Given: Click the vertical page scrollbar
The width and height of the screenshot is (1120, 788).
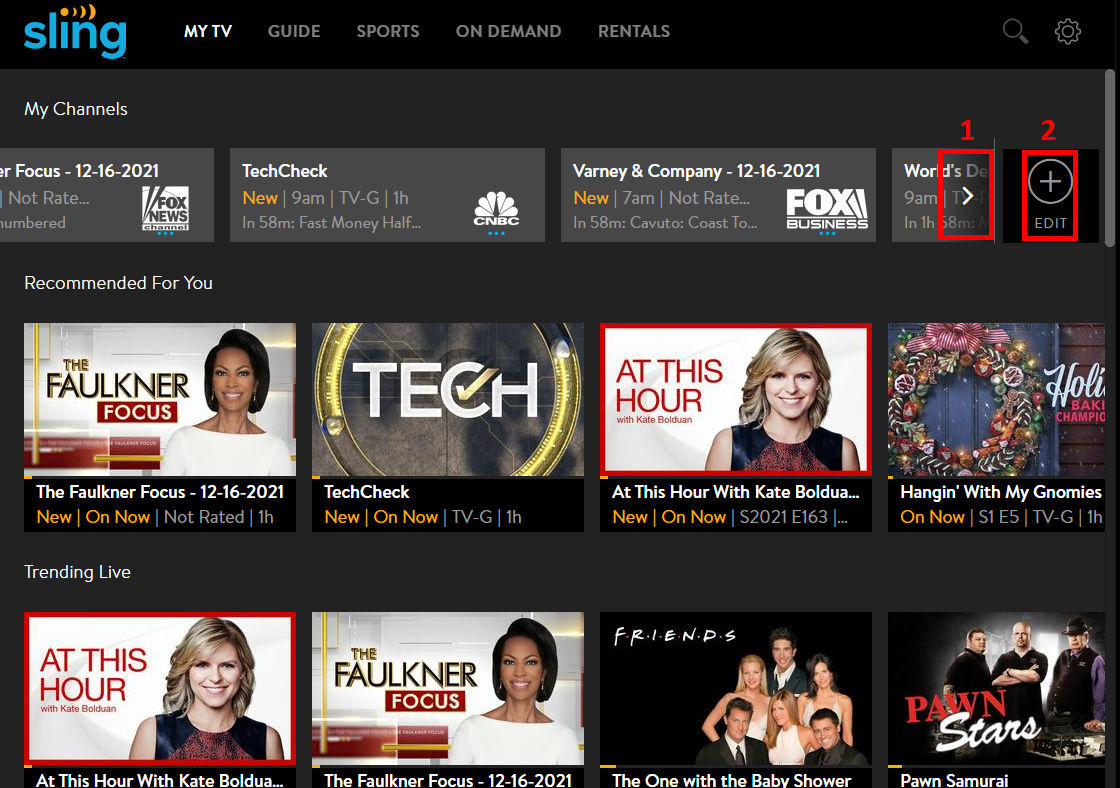Looking at the screenshot, I should [1111, 160].
